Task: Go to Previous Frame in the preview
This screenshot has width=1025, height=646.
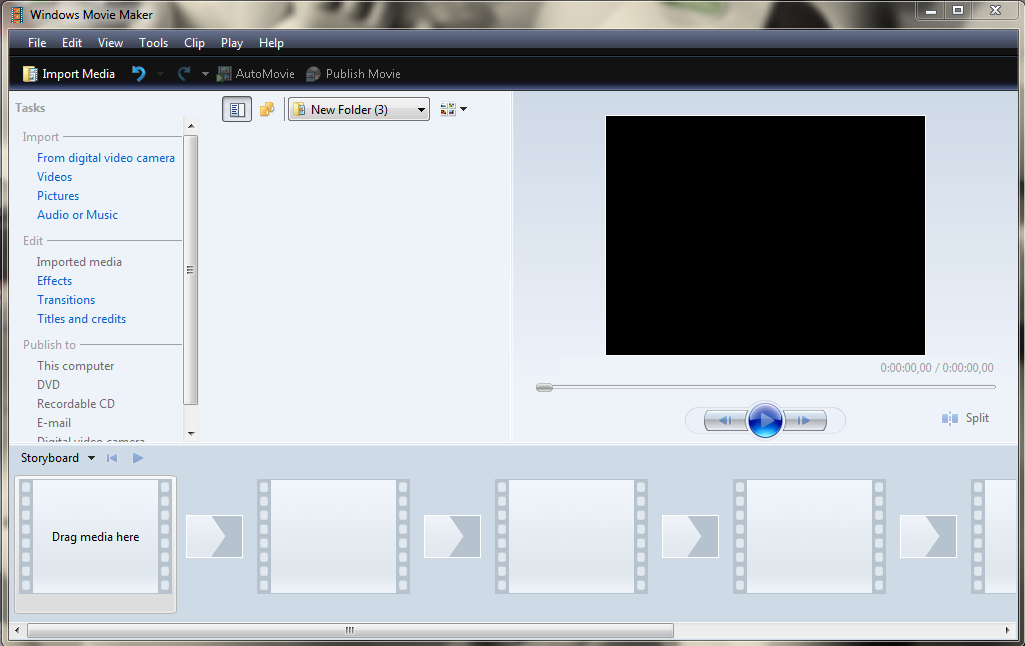Action: click(x=725, y=420)
